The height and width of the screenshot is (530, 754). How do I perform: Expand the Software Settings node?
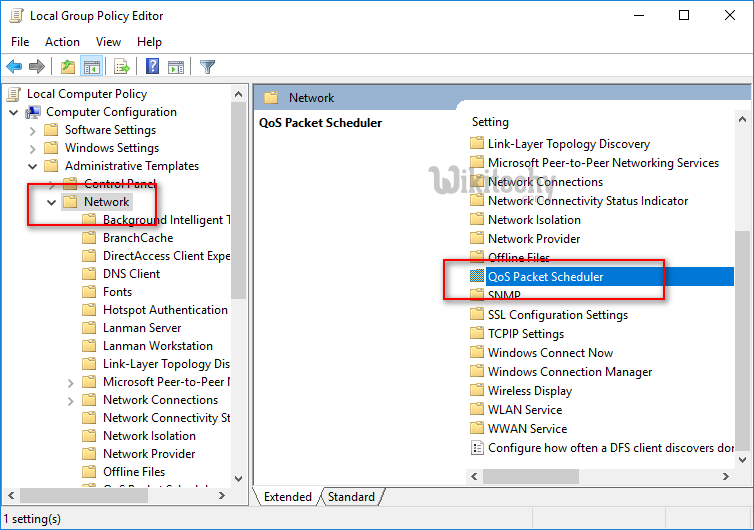33,130
